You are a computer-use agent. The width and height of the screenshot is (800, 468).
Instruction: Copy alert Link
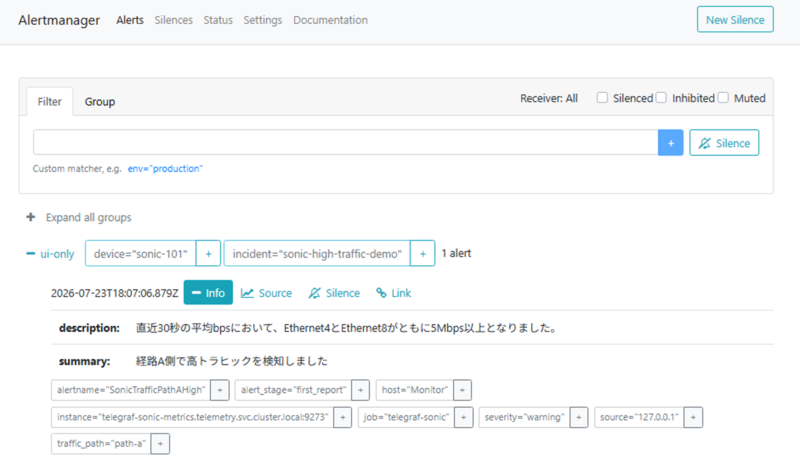pyautogui.click(x=393, y=293)
